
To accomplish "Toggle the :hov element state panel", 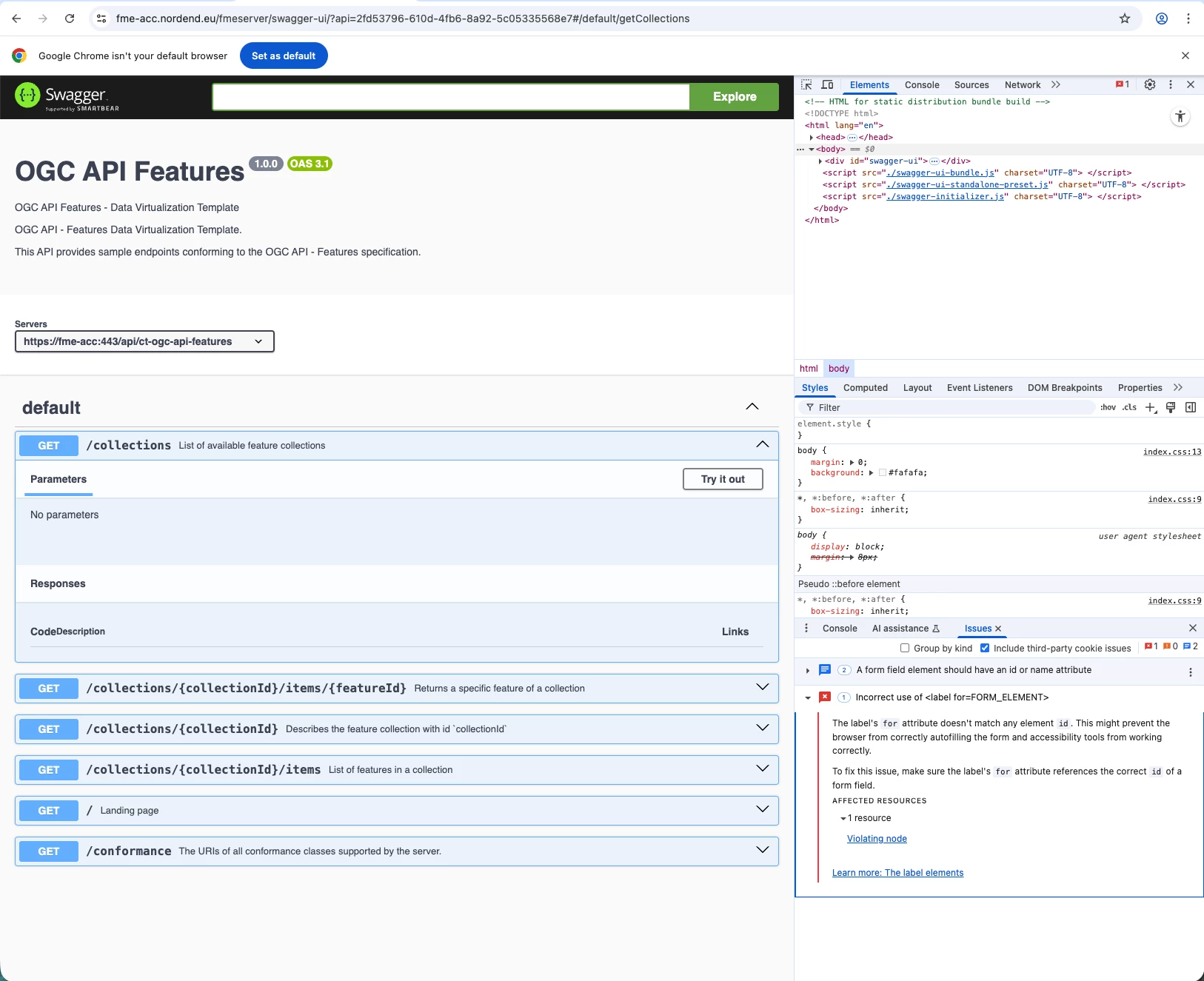I will click(1108, 407).
